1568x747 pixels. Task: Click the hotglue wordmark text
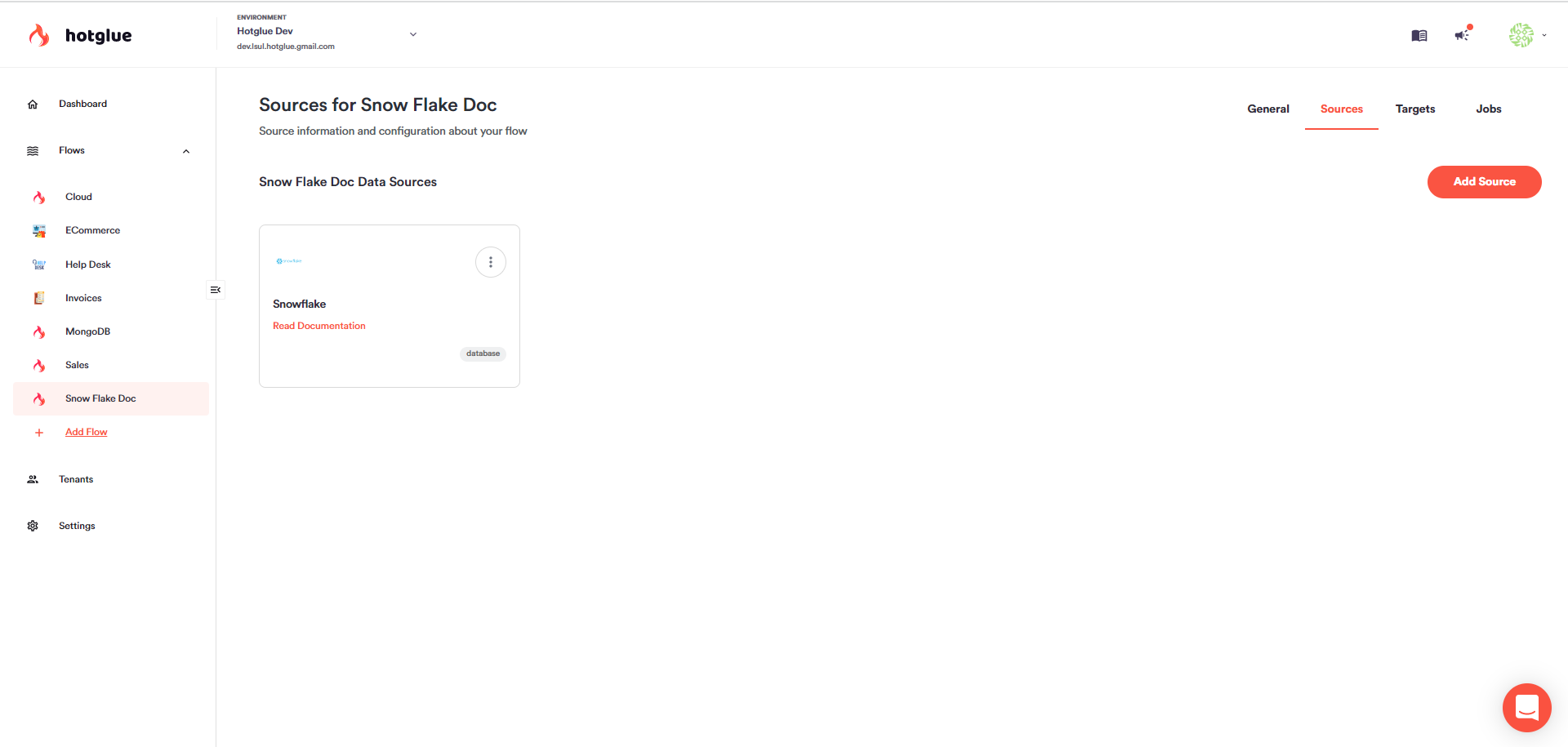coord(99,35)
